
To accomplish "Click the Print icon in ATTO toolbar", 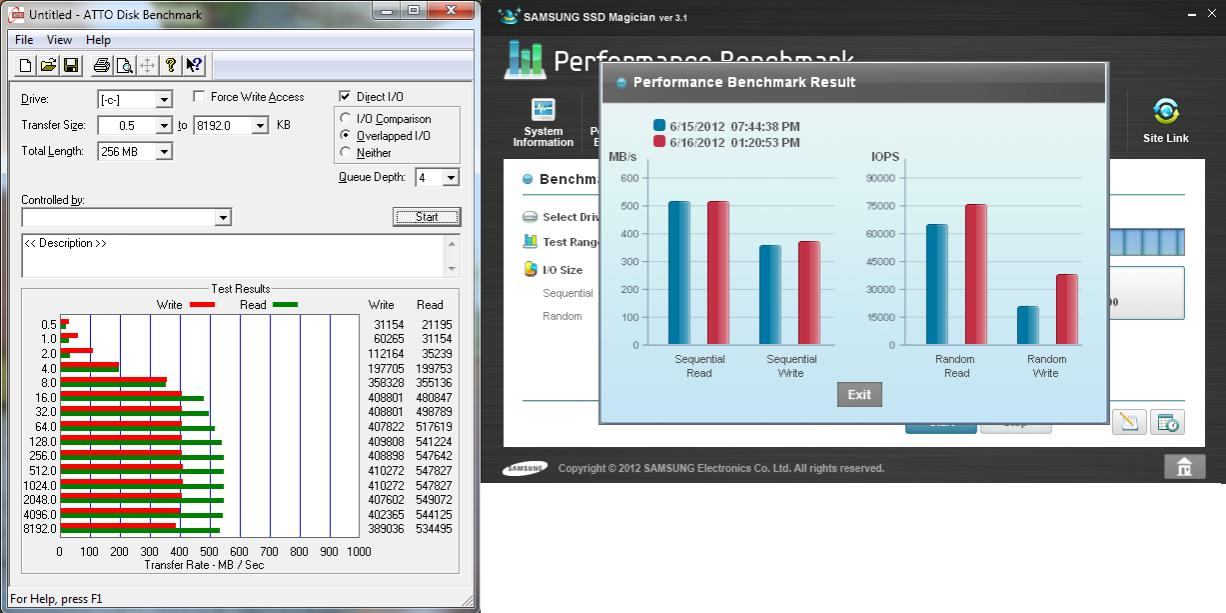I will click(x=101, y=65).
